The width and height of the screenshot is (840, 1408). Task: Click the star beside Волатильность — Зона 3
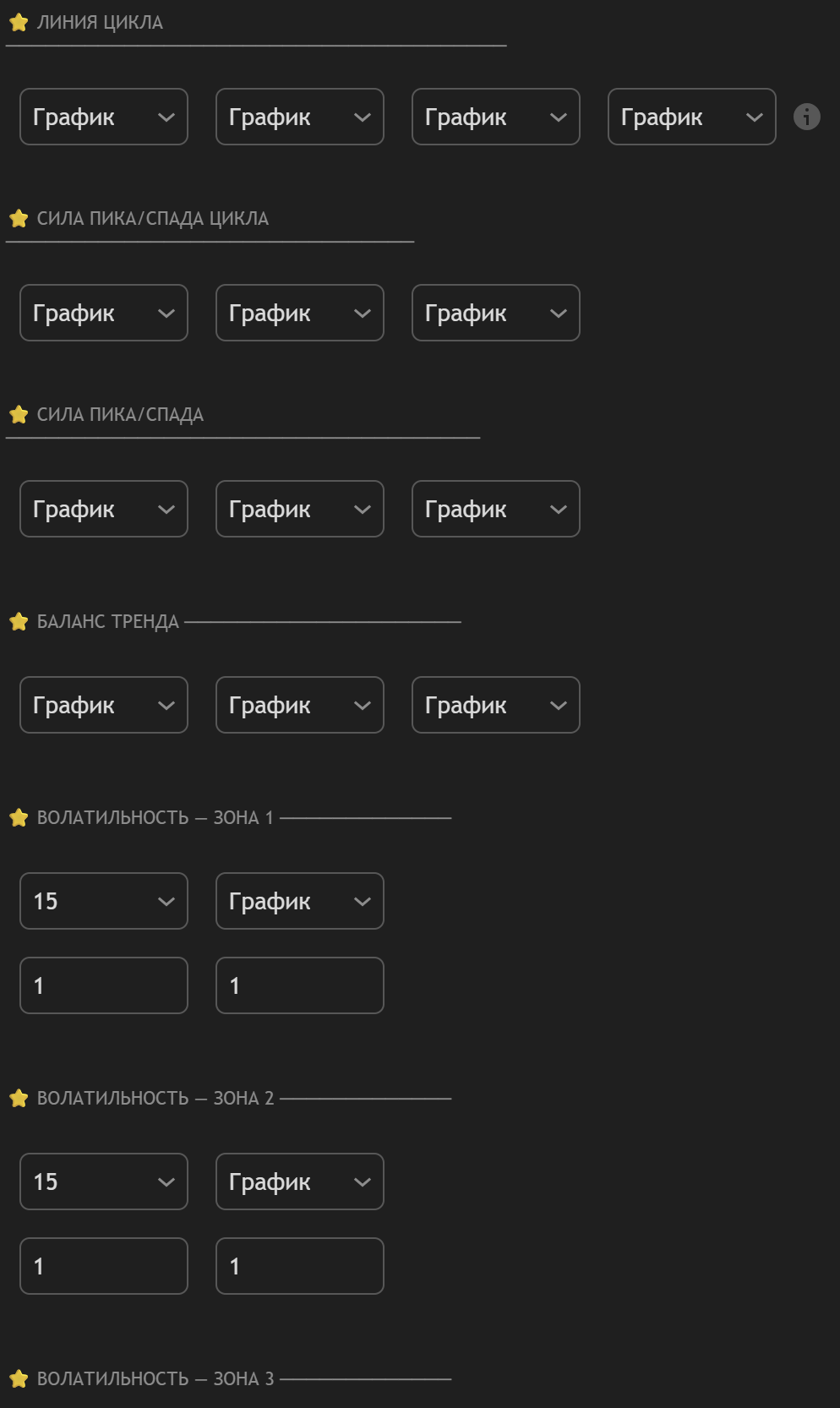tap(19, 1379)
